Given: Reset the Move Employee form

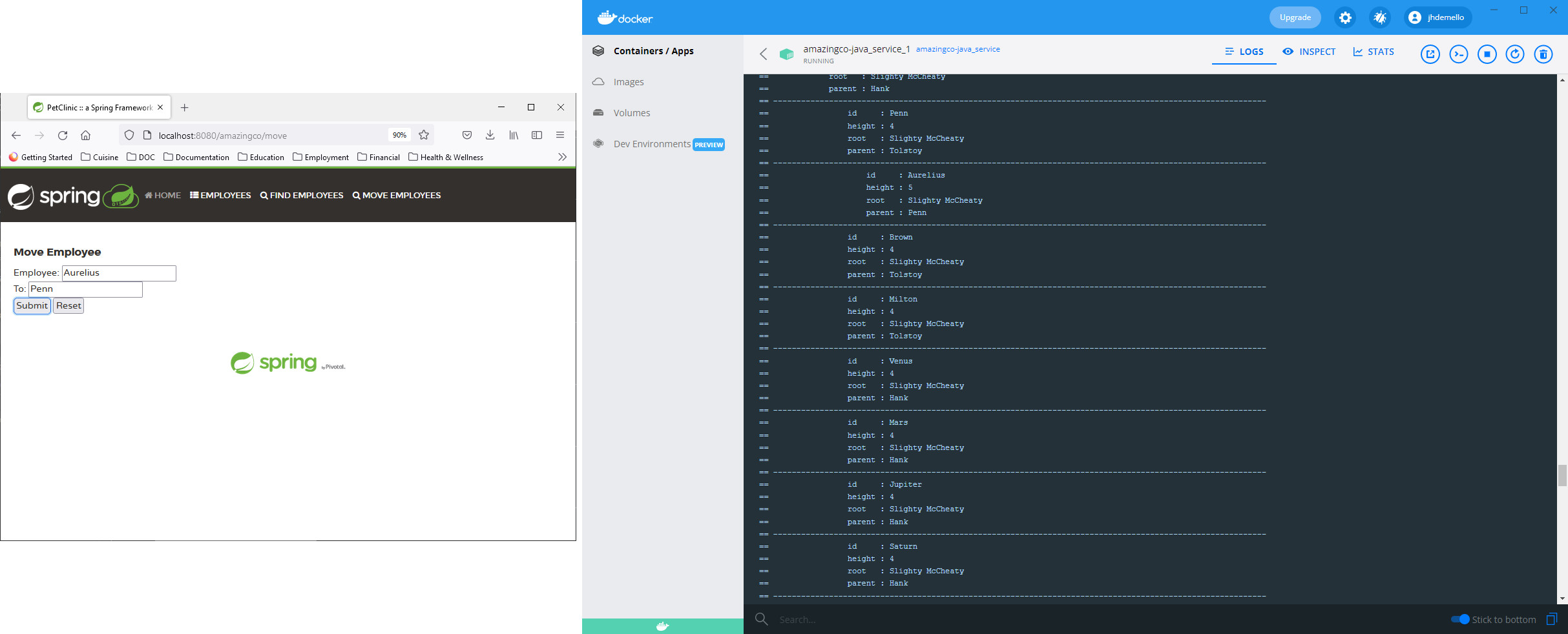Looking at the screenshot, I should (68, 306).
